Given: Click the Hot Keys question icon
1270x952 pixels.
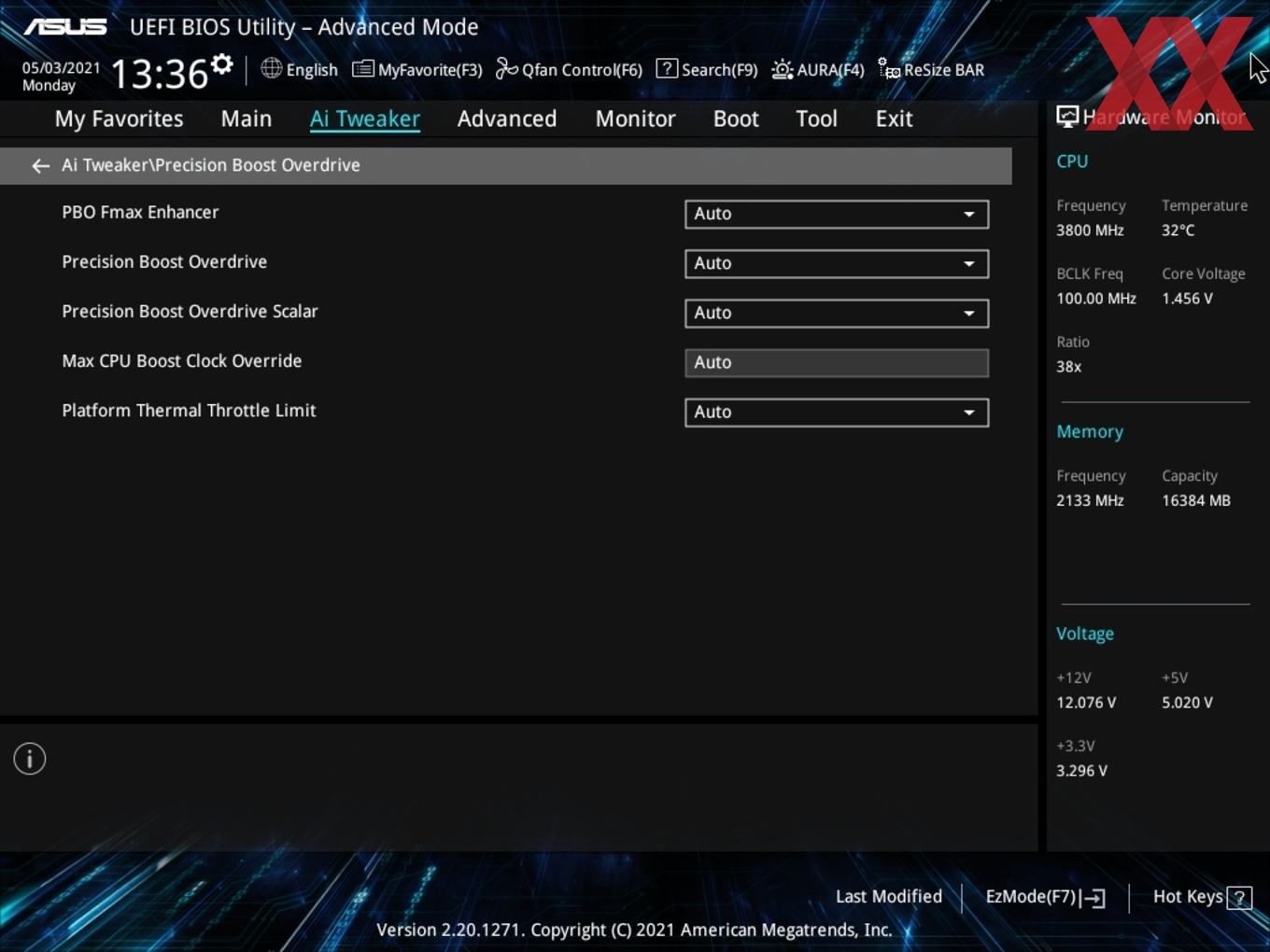Looking at the screenshot, I should pos(1239,898).
